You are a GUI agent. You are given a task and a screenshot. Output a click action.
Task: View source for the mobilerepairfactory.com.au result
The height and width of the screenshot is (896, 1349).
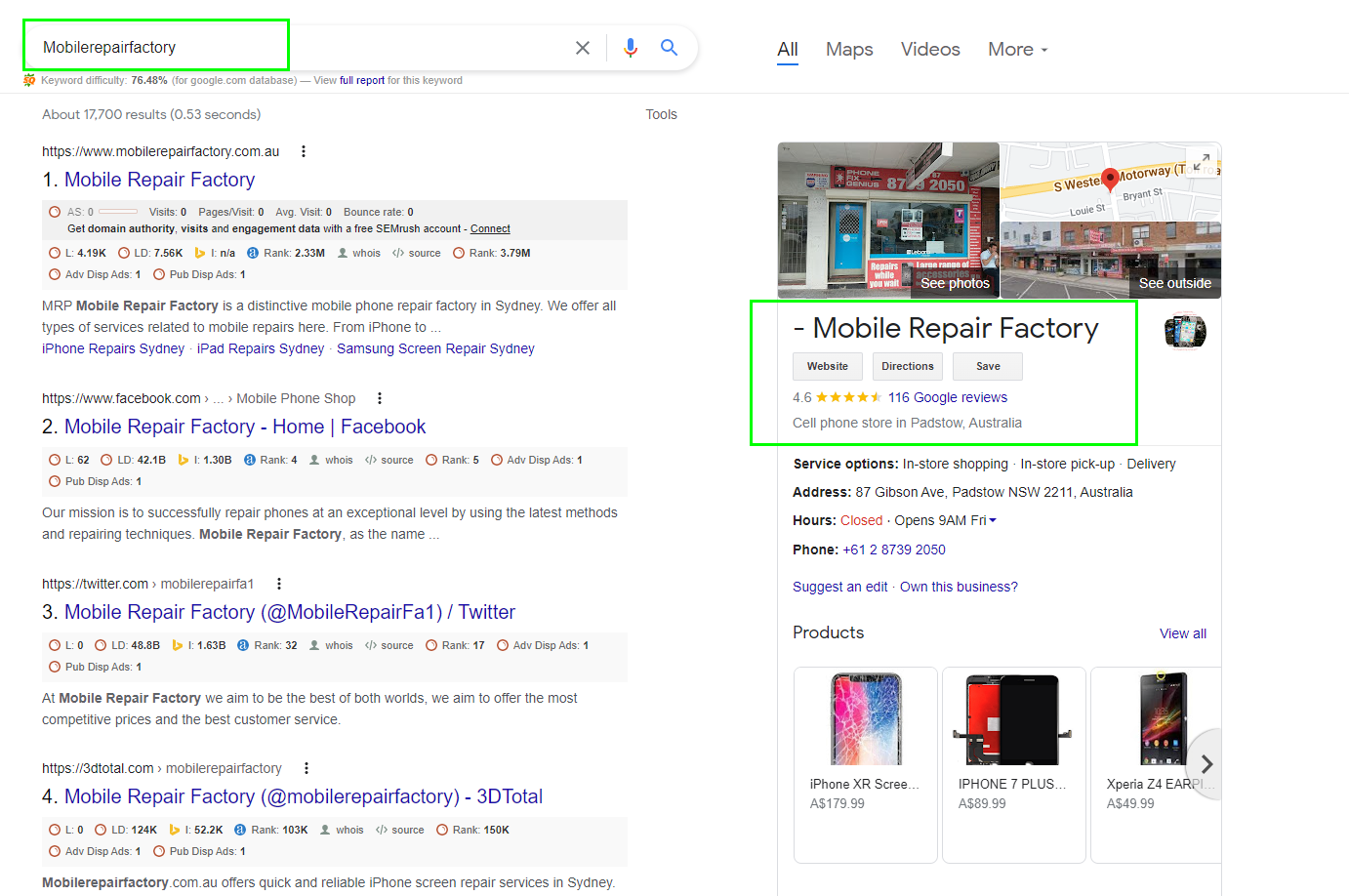pyautogui.click(x=417, y=253)
